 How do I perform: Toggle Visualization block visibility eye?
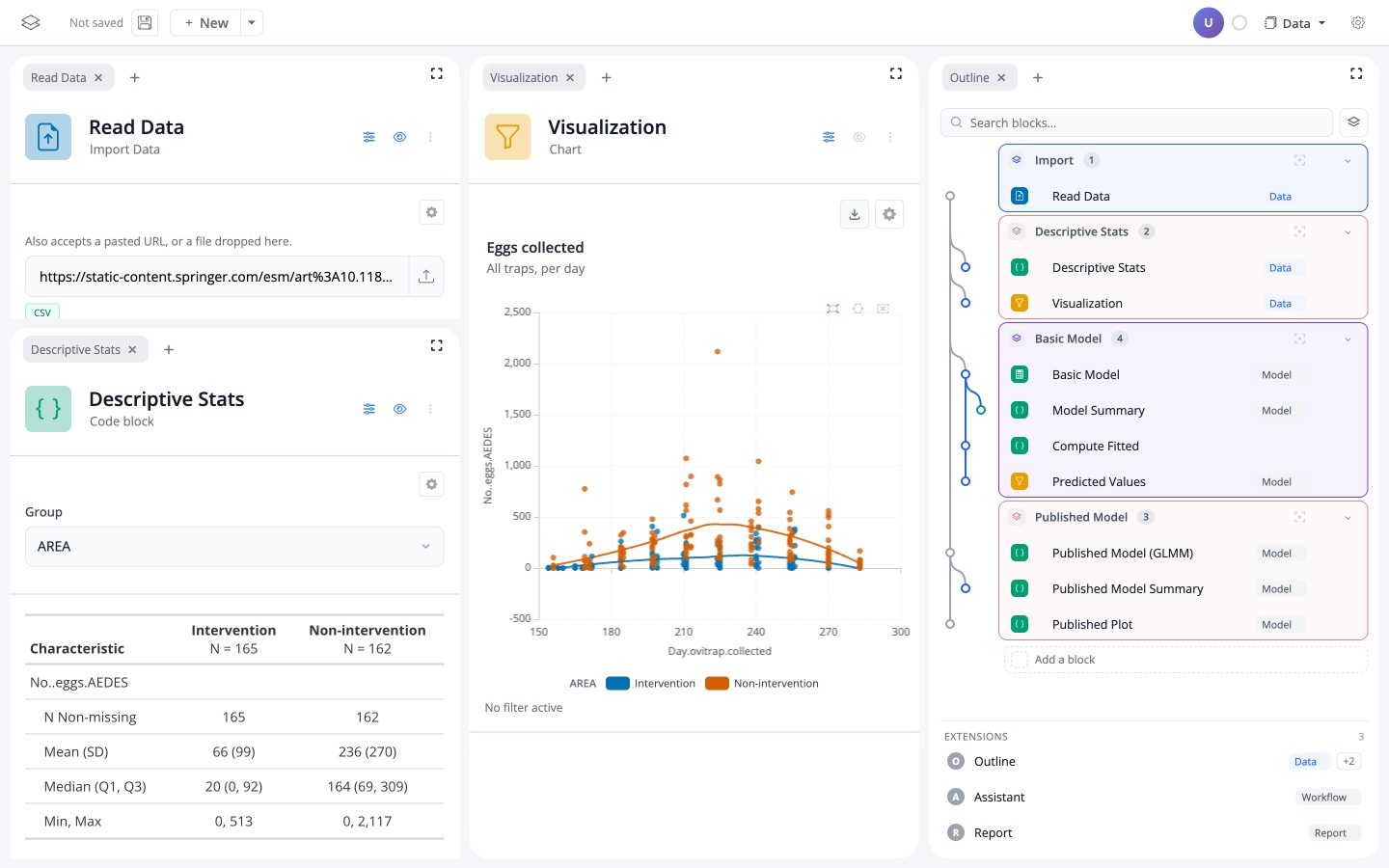[859, 137]
